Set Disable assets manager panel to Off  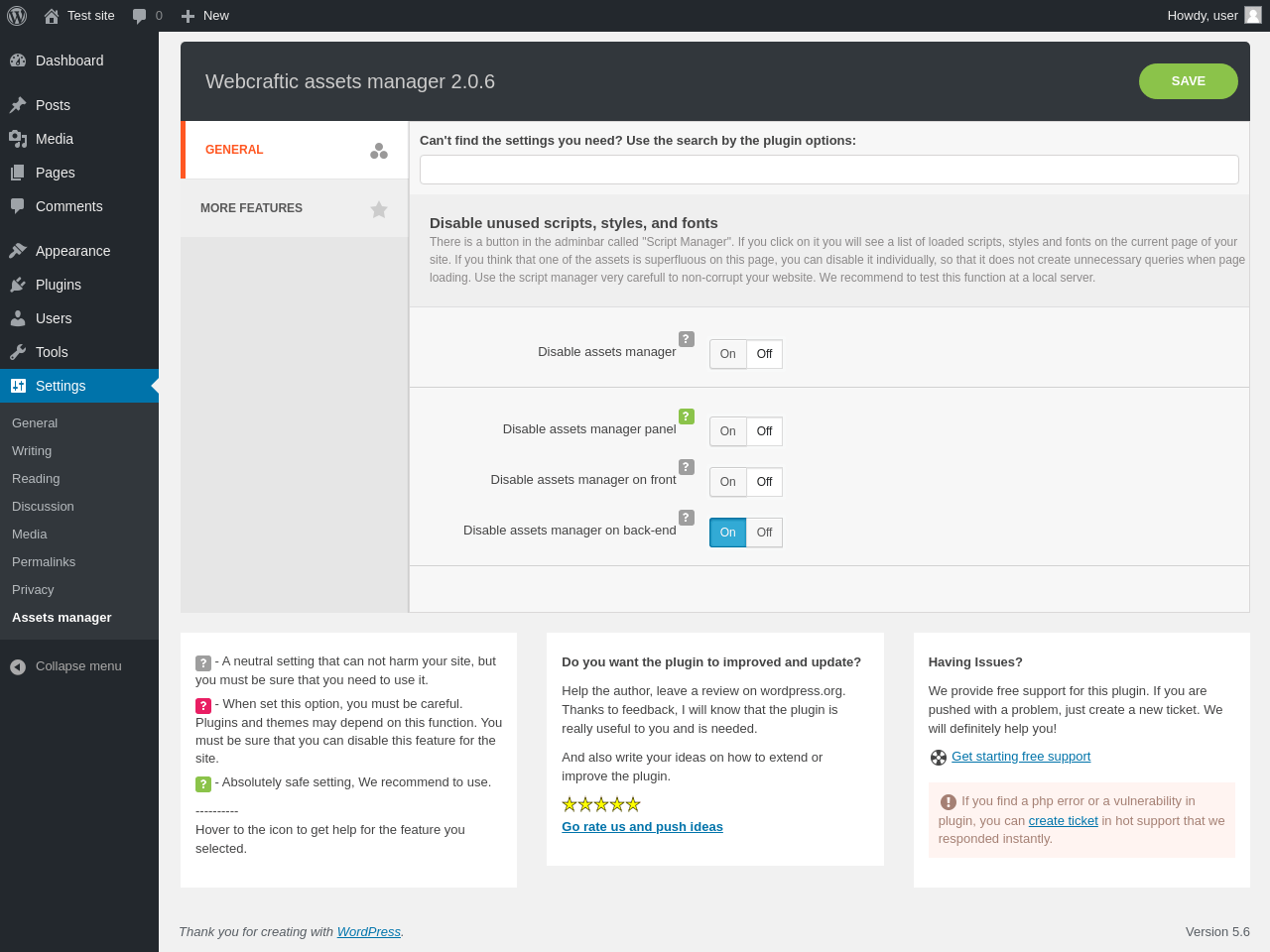[x=765, y=431]
